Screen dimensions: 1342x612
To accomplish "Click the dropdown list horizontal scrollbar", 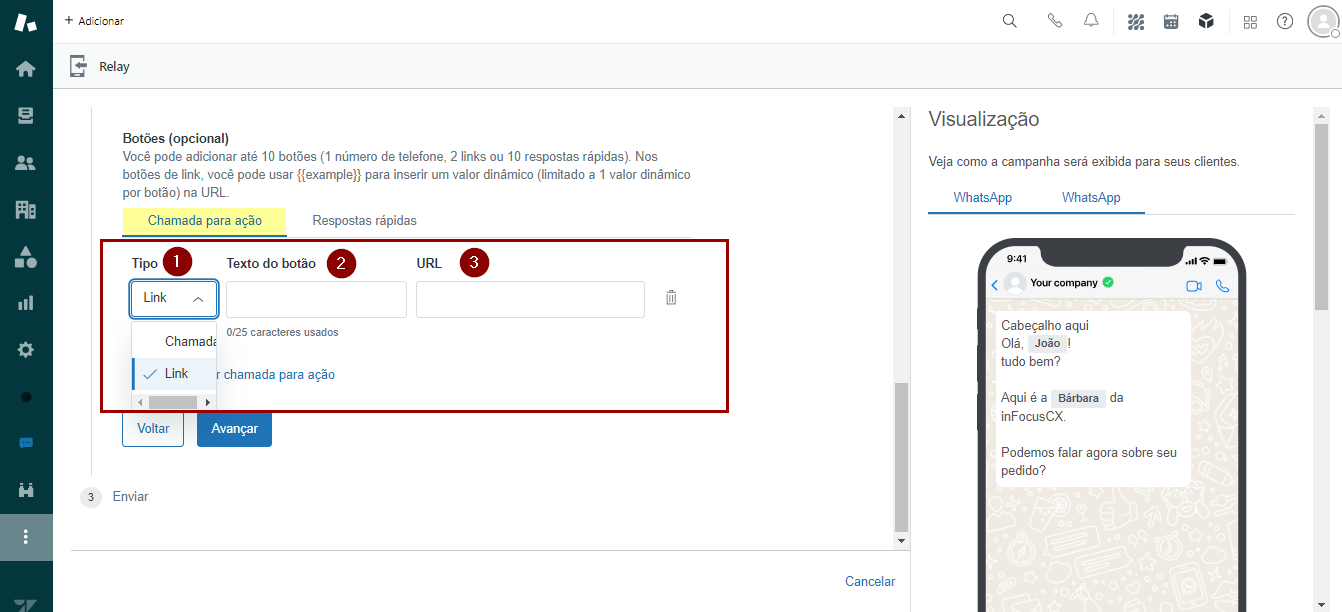I will click(x=173, y=402).
